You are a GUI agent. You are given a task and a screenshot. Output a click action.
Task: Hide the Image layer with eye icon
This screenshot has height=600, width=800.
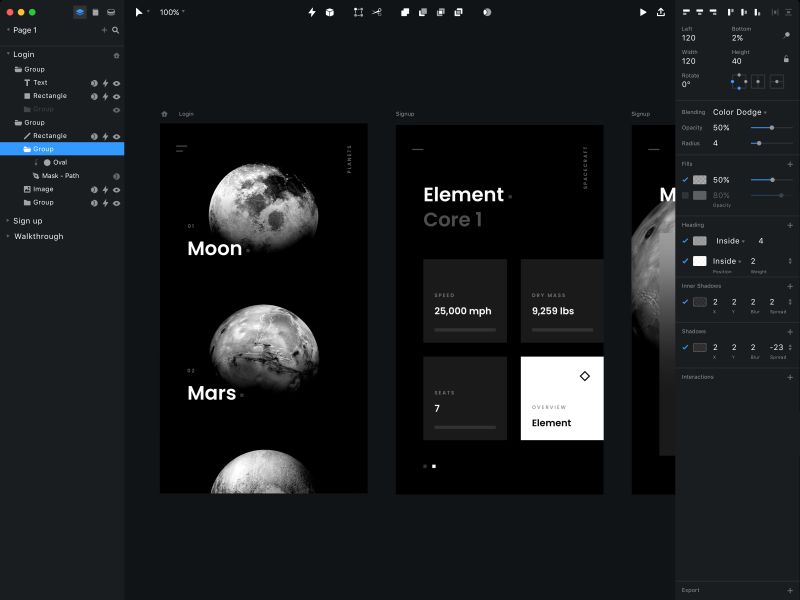click(116, 189)
